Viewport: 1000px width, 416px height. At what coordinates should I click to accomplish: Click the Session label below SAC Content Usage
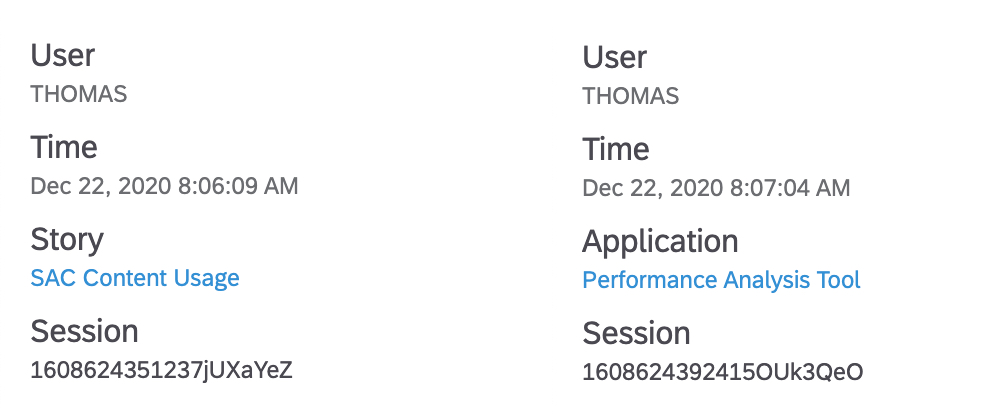[84, 331]
